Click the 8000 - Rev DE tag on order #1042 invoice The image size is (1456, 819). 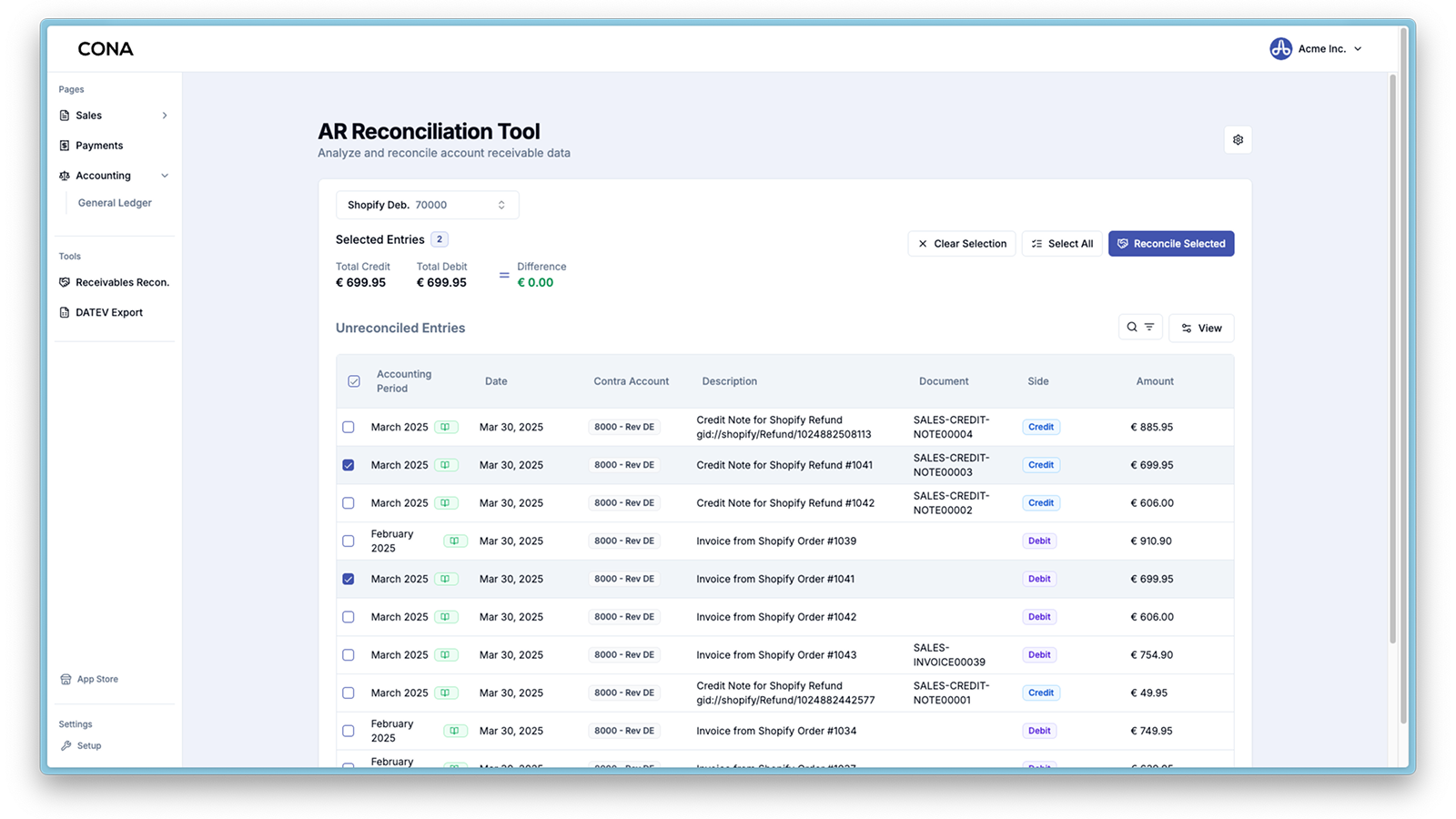point(624,617)
